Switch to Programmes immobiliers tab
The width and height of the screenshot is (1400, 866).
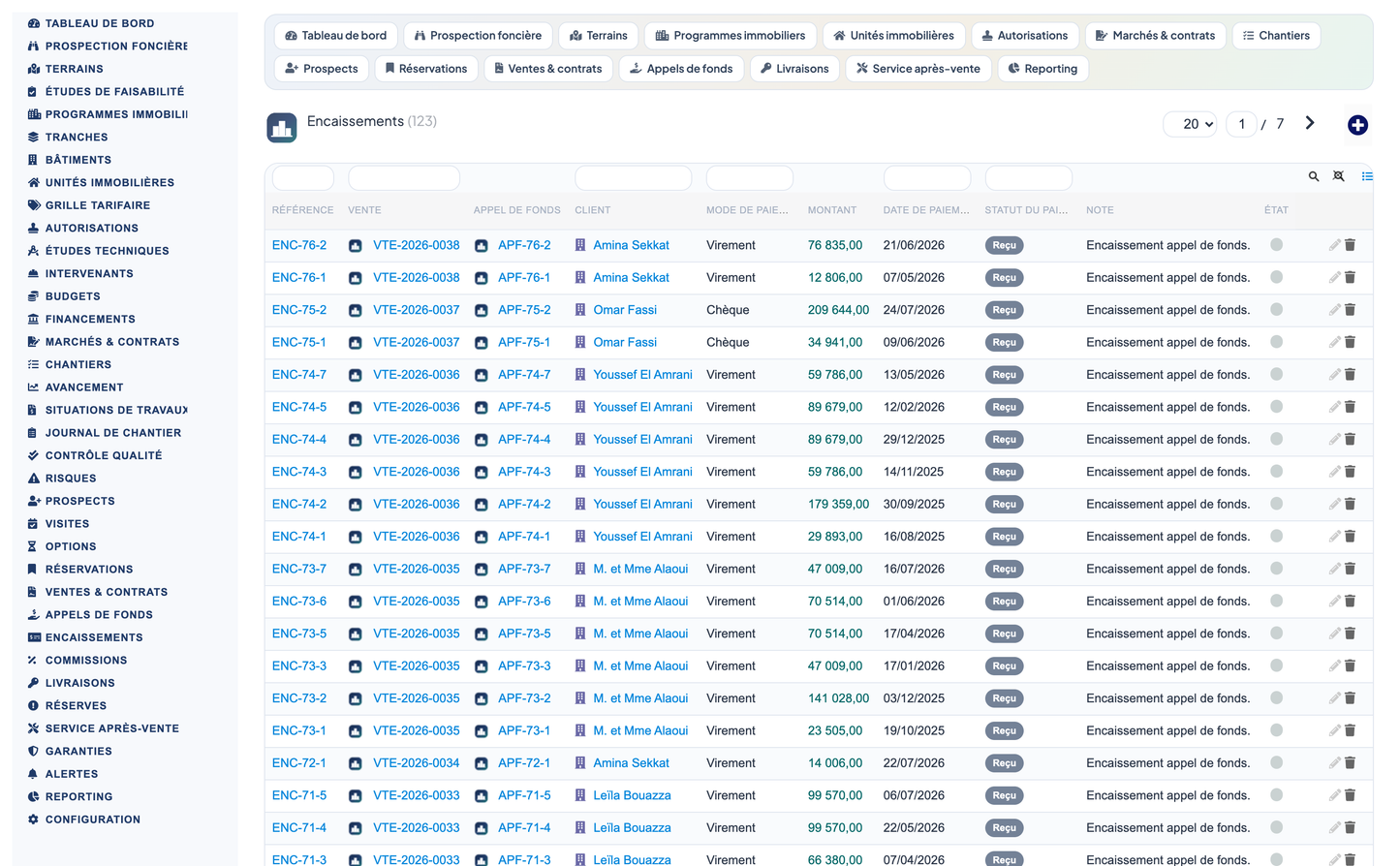pos(730,36)
